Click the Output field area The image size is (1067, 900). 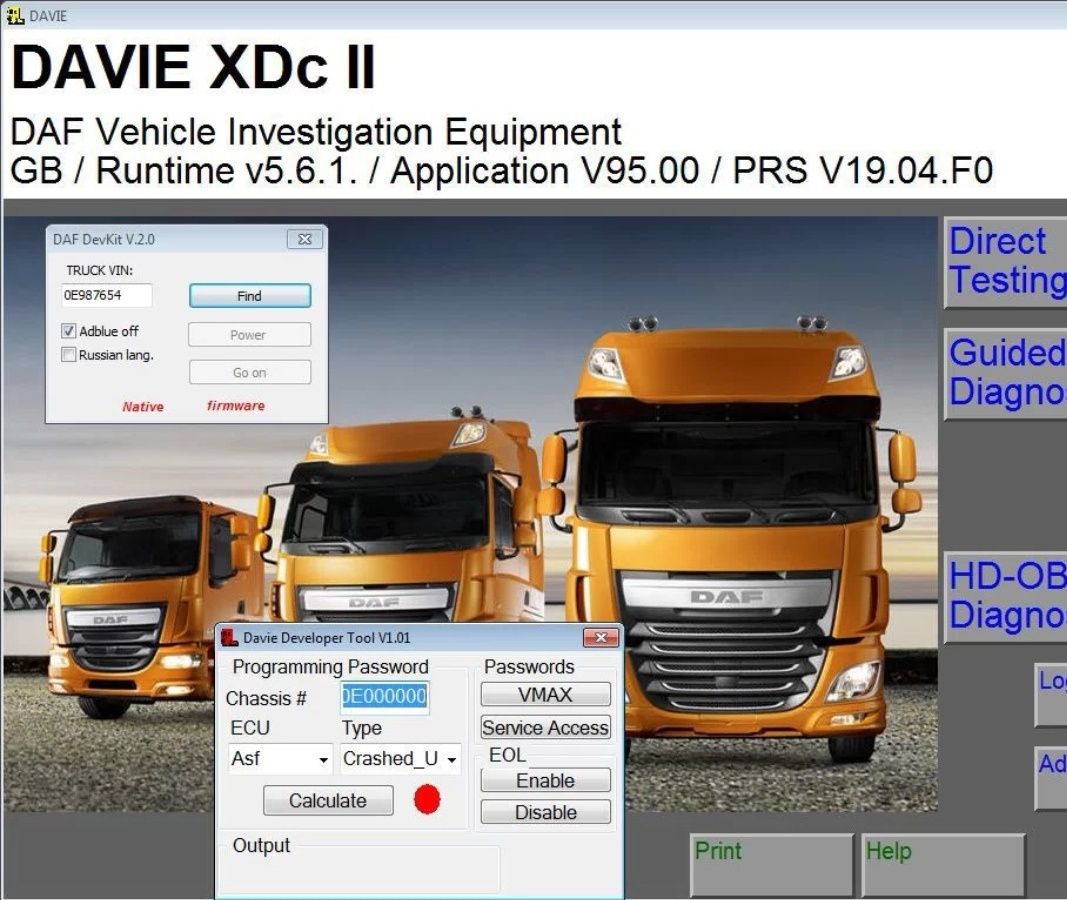(x=363, y=869)
